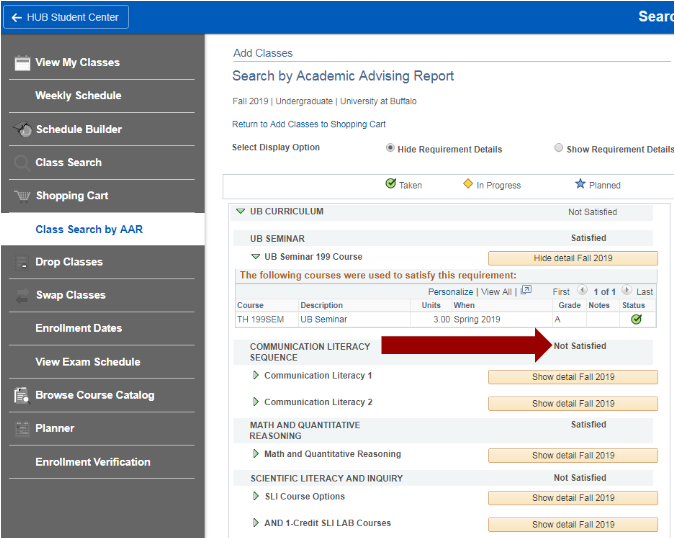Collapse the UB CURRICULUM section
Image resolution: width=675 pixels, height=538 pixels.
240,212
